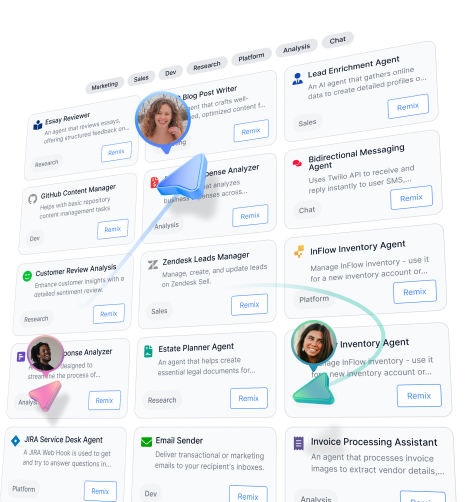Click the Bidirectional Messaging Agent chat bubble icon
Screen dimensions: 470x502
point(297,163)
